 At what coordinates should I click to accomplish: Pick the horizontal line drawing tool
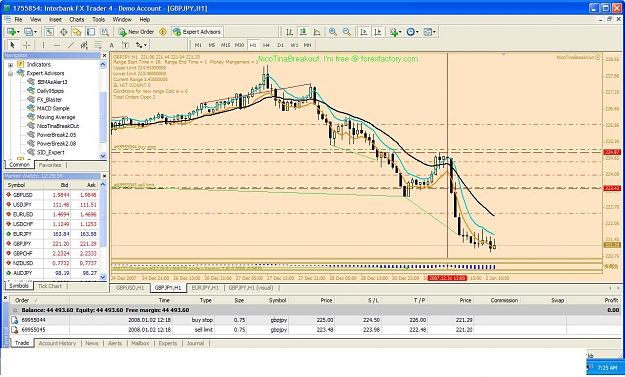pos(57,45)
